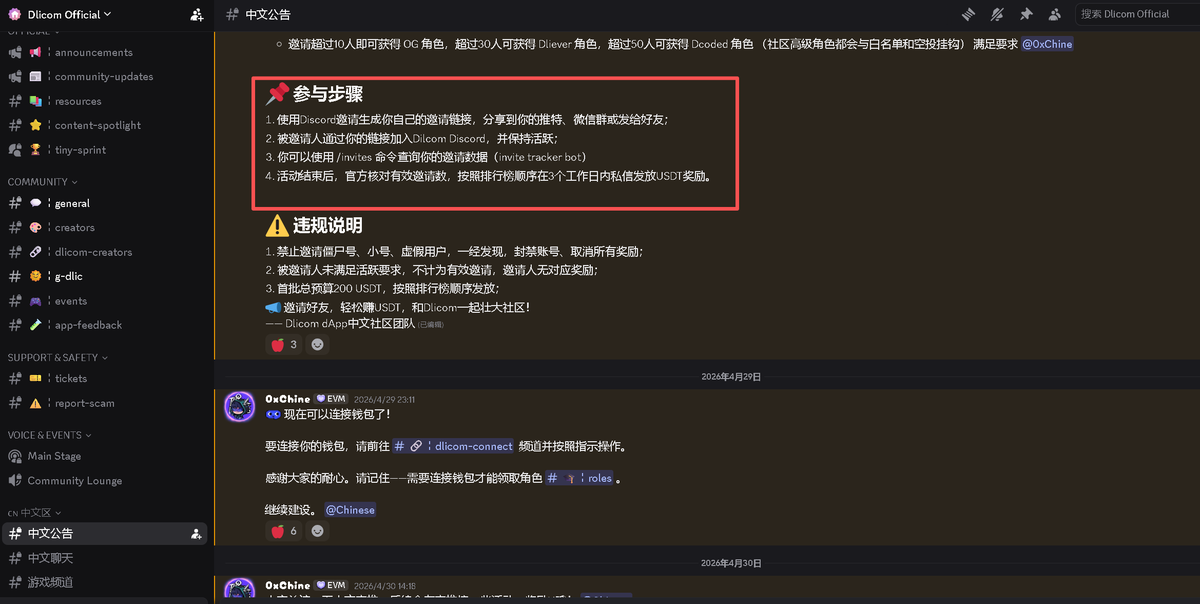This screenshot has width=1200, height=604.
Task: Open the Threads icon in channel header
Action: pyautogui.click(x=968, y=14)
